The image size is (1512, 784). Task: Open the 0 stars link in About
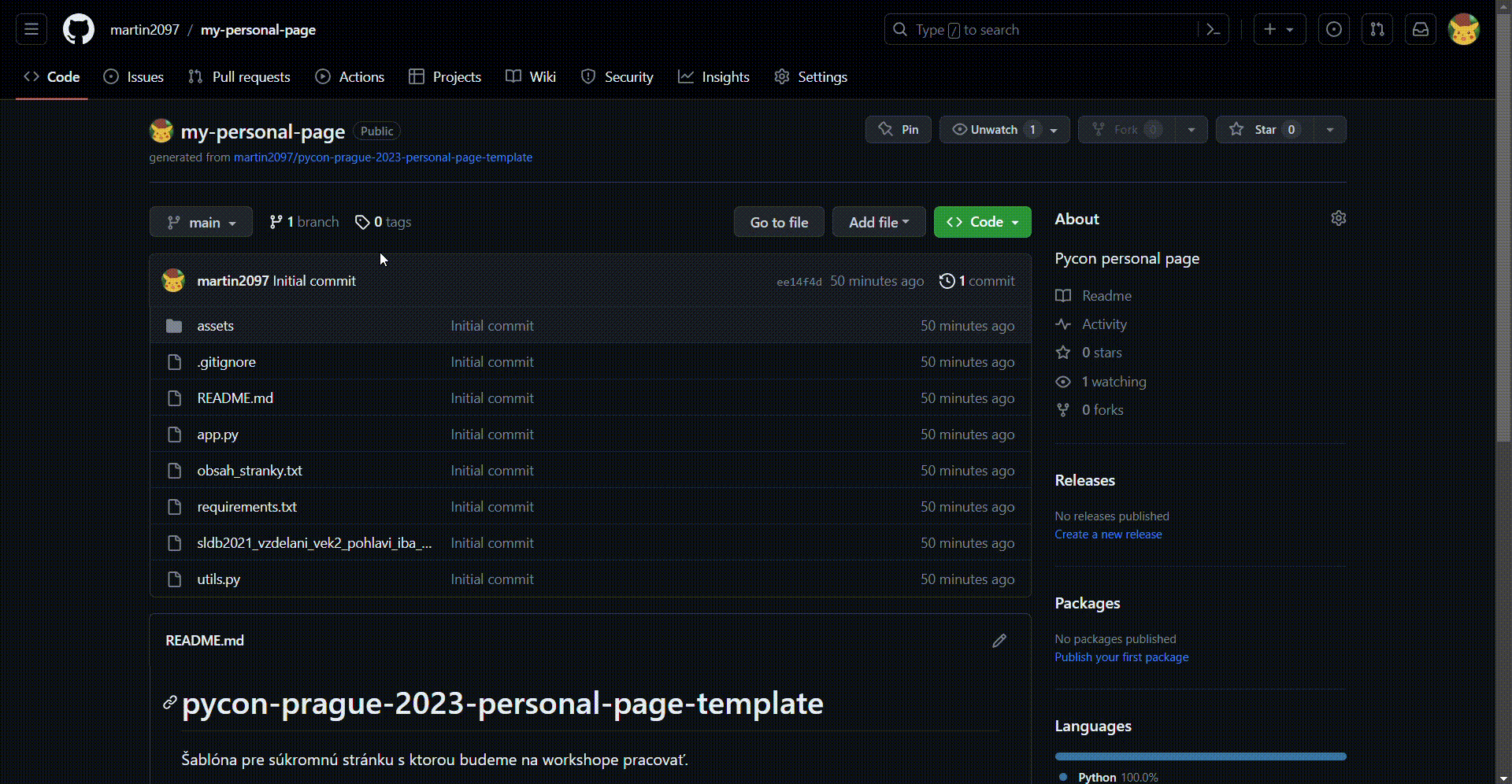(x=1088, y=353)
